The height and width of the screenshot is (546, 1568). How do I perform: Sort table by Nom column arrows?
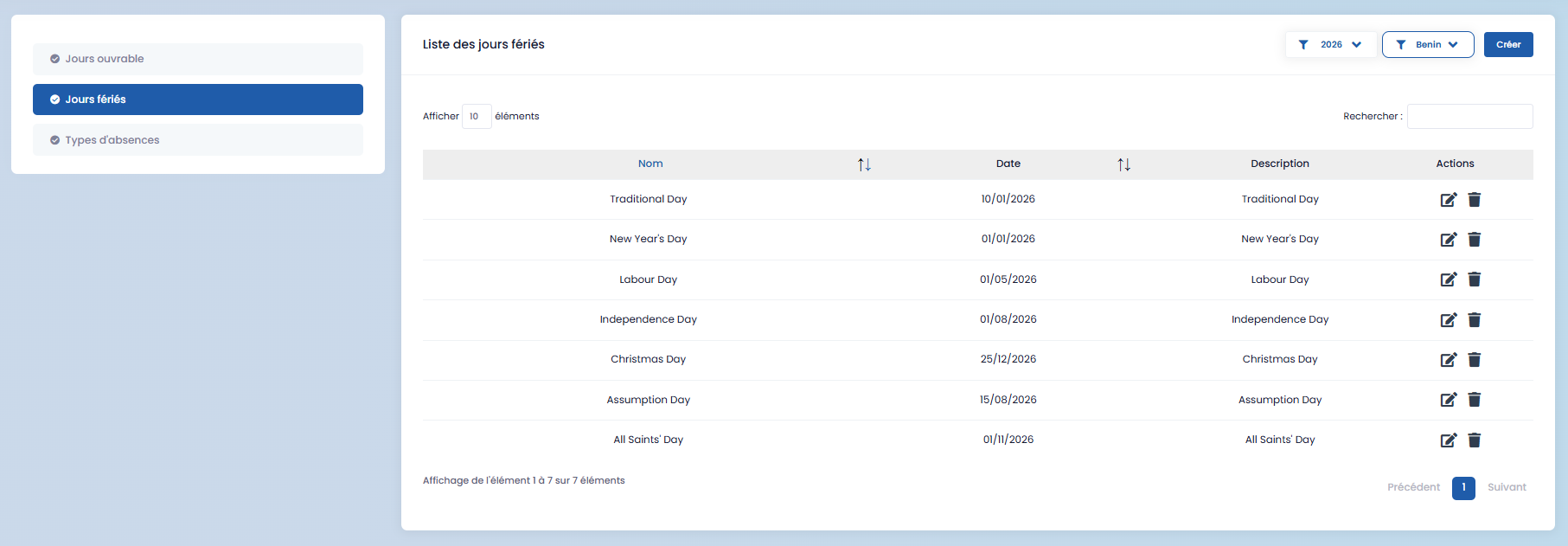click(x=864, y=164)
